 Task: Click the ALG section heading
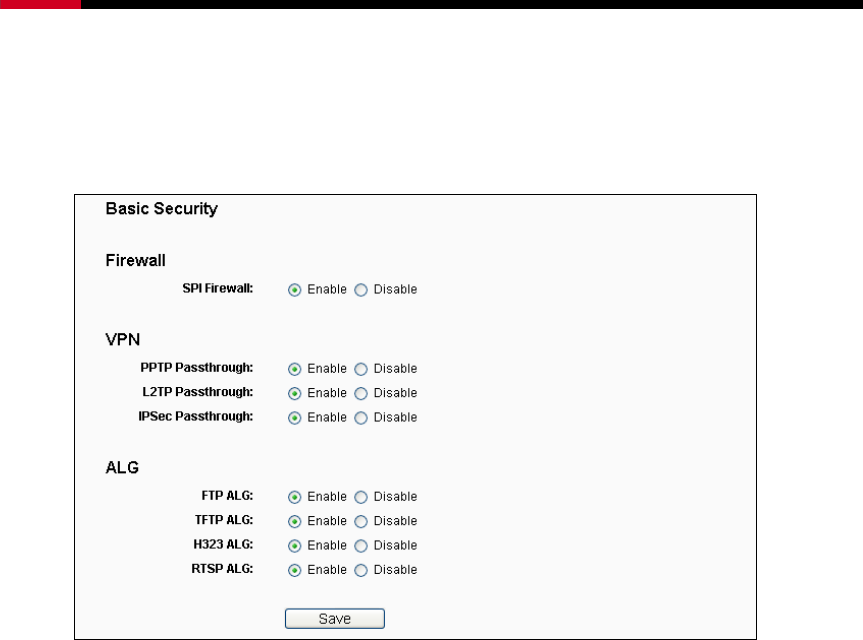122,468
